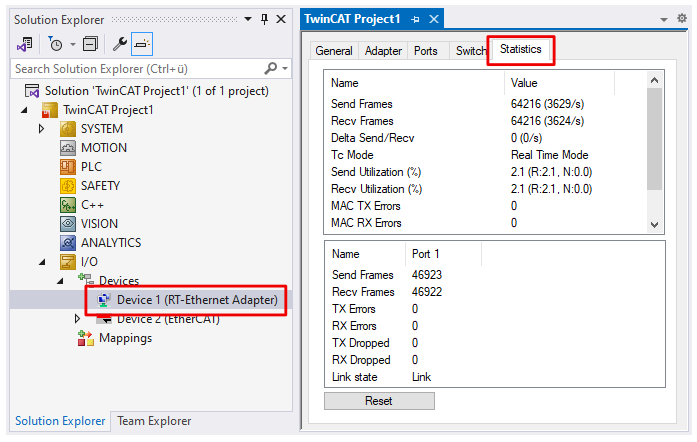Click the 'Link state' row
This screenshot has height=442, width=697.
coord(493,377)
